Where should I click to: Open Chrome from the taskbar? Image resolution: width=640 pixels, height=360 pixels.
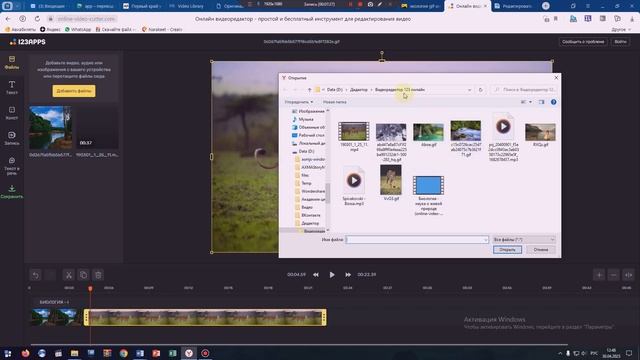(123, 353)
